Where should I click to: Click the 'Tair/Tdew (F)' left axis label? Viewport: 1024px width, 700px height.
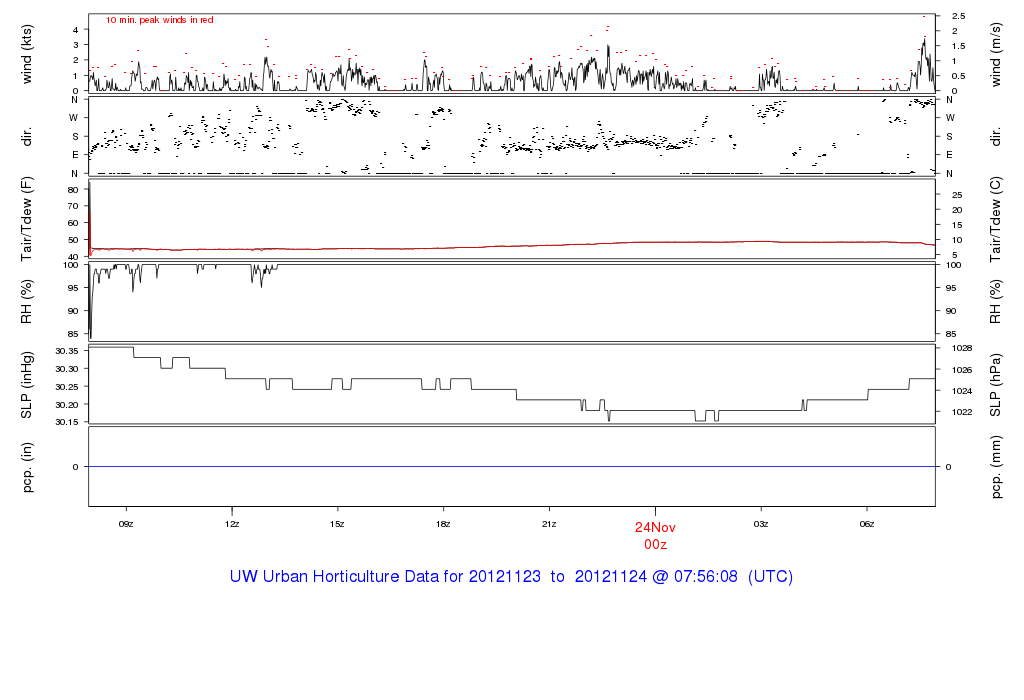[x=27, y=219]
